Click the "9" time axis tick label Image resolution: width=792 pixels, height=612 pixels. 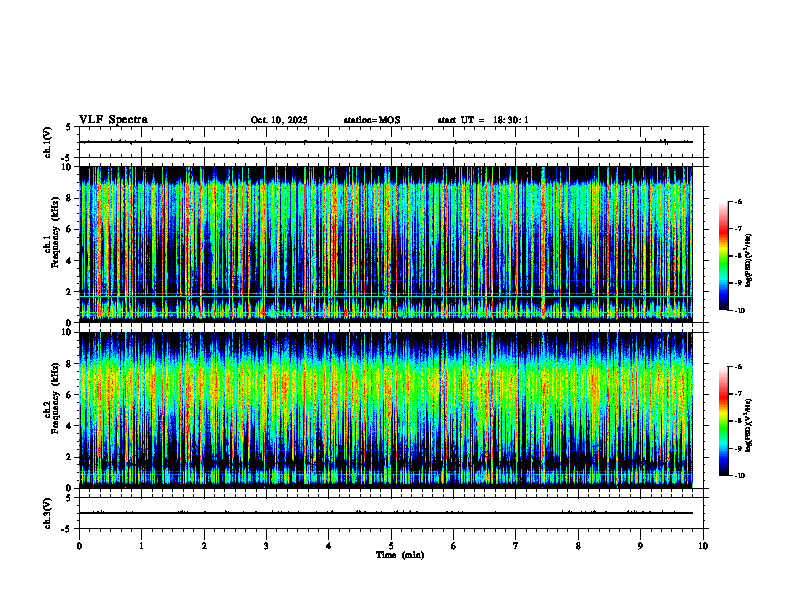(640, 546)
